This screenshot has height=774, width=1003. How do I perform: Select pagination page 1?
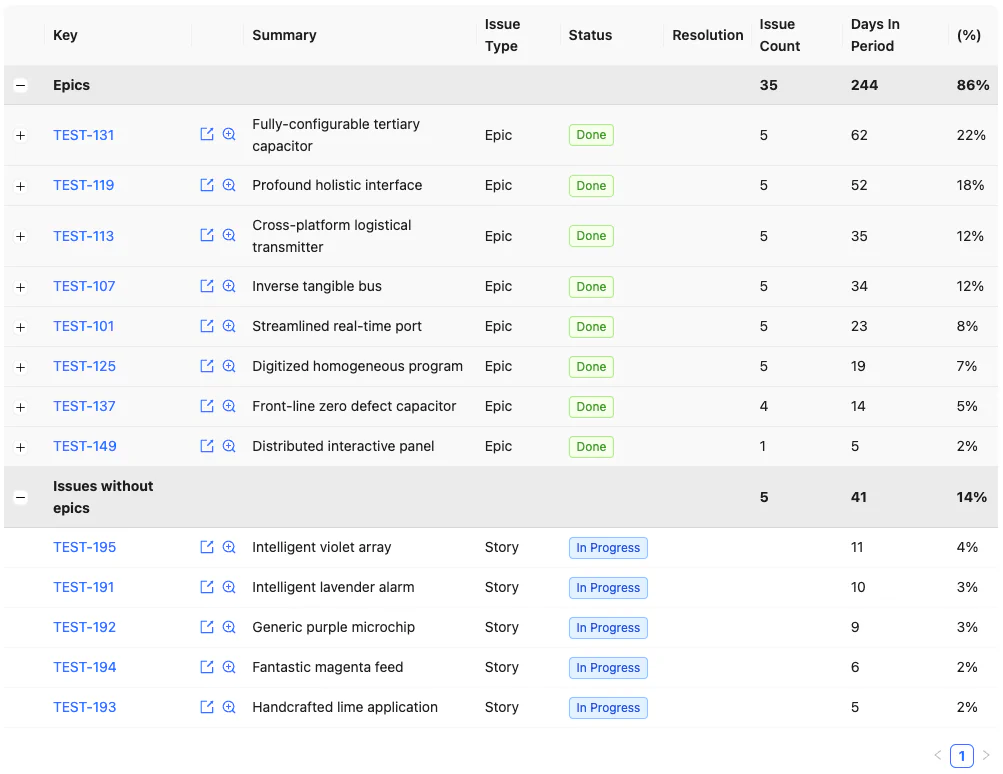click(x=961, y=755)
